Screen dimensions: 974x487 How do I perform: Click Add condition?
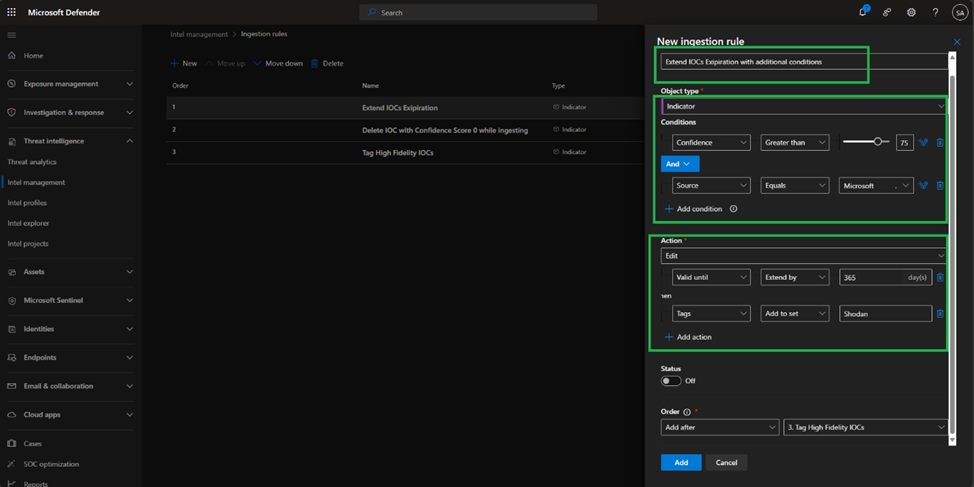pos(694,209)
